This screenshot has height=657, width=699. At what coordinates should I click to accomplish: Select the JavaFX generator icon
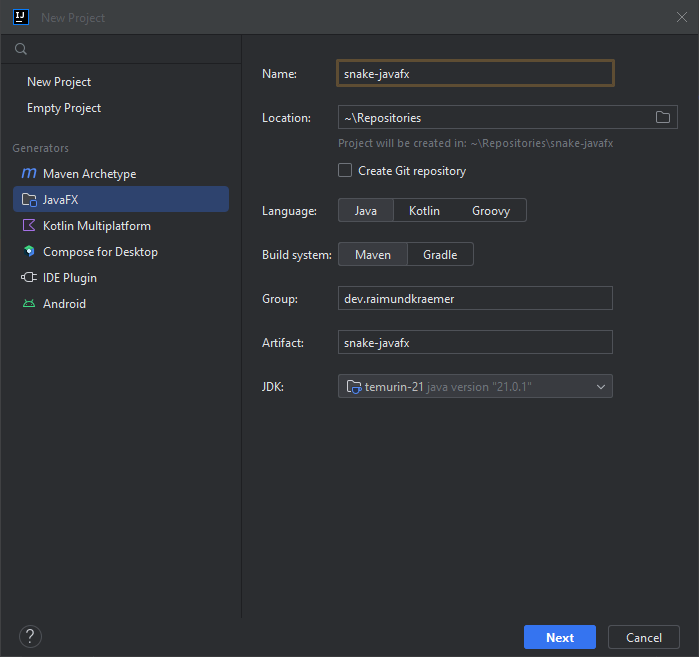29,200
